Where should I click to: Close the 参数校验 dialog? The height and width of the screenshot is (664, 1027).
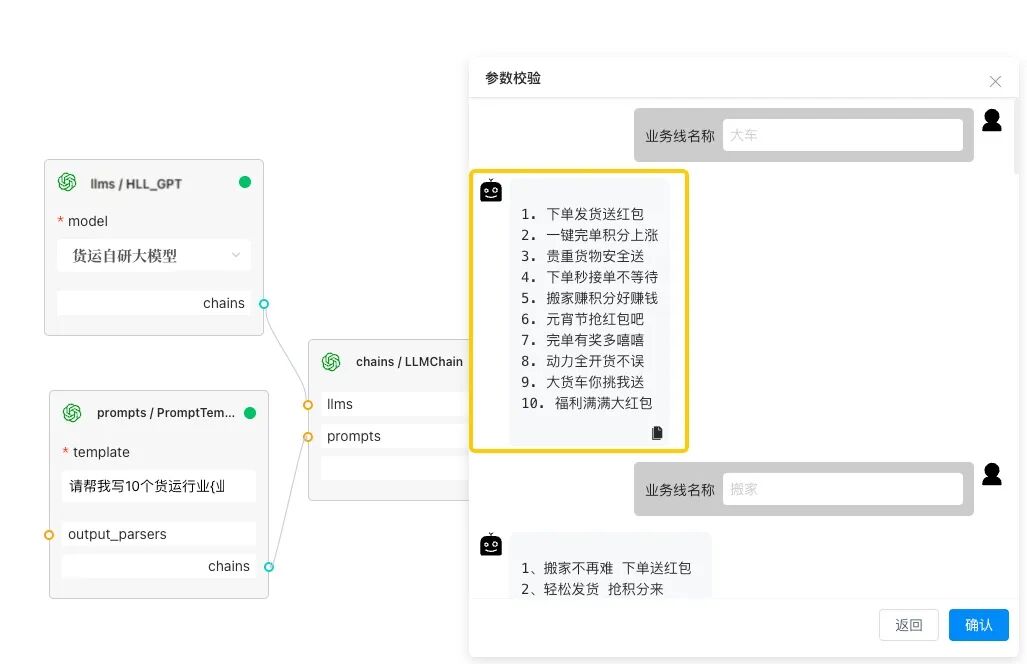click(x=996, y=81)
